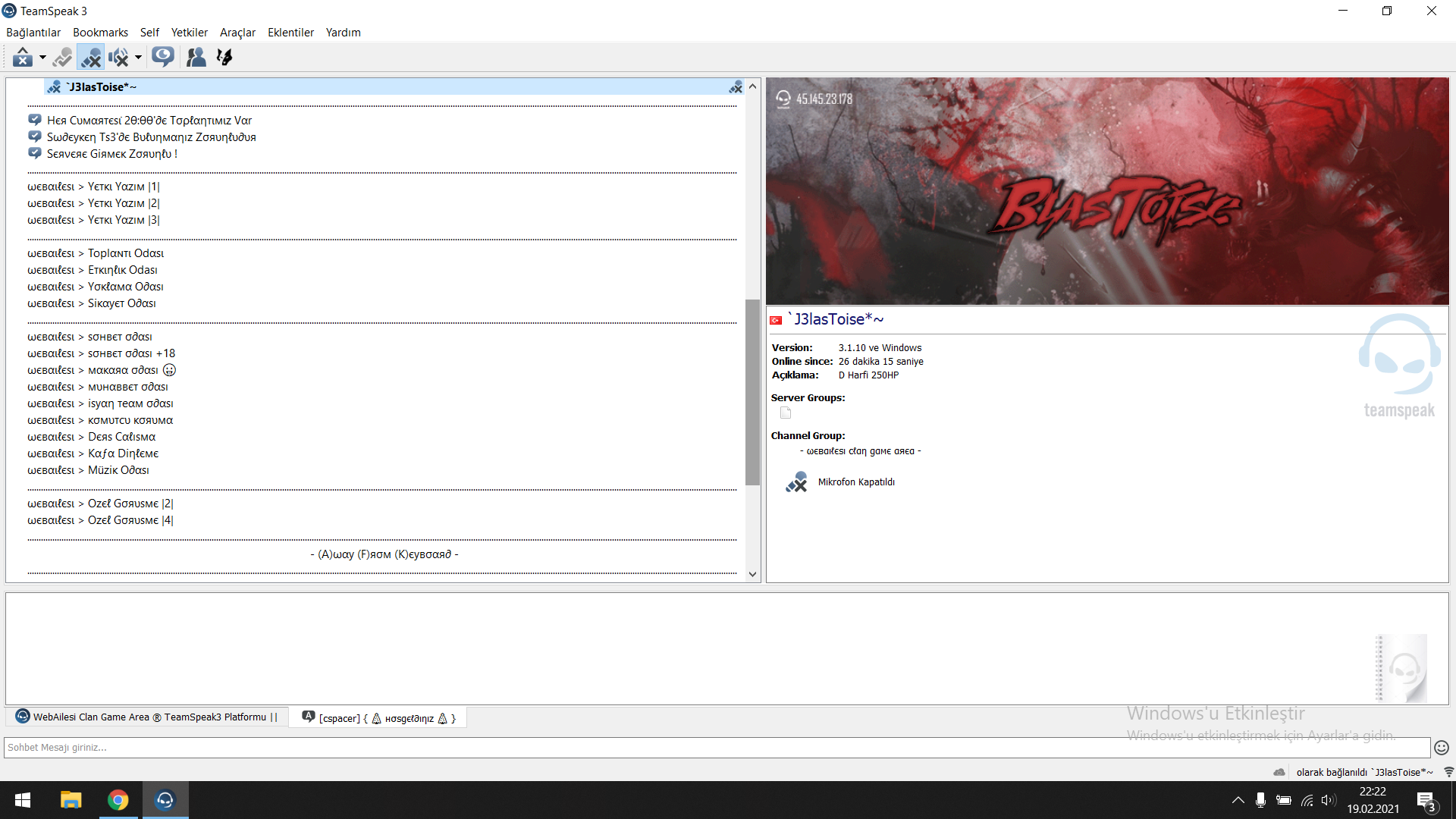1456x819 pixels.
Task: Open the Mute Speakers dropdown arrow
Action: pos(138,57)
